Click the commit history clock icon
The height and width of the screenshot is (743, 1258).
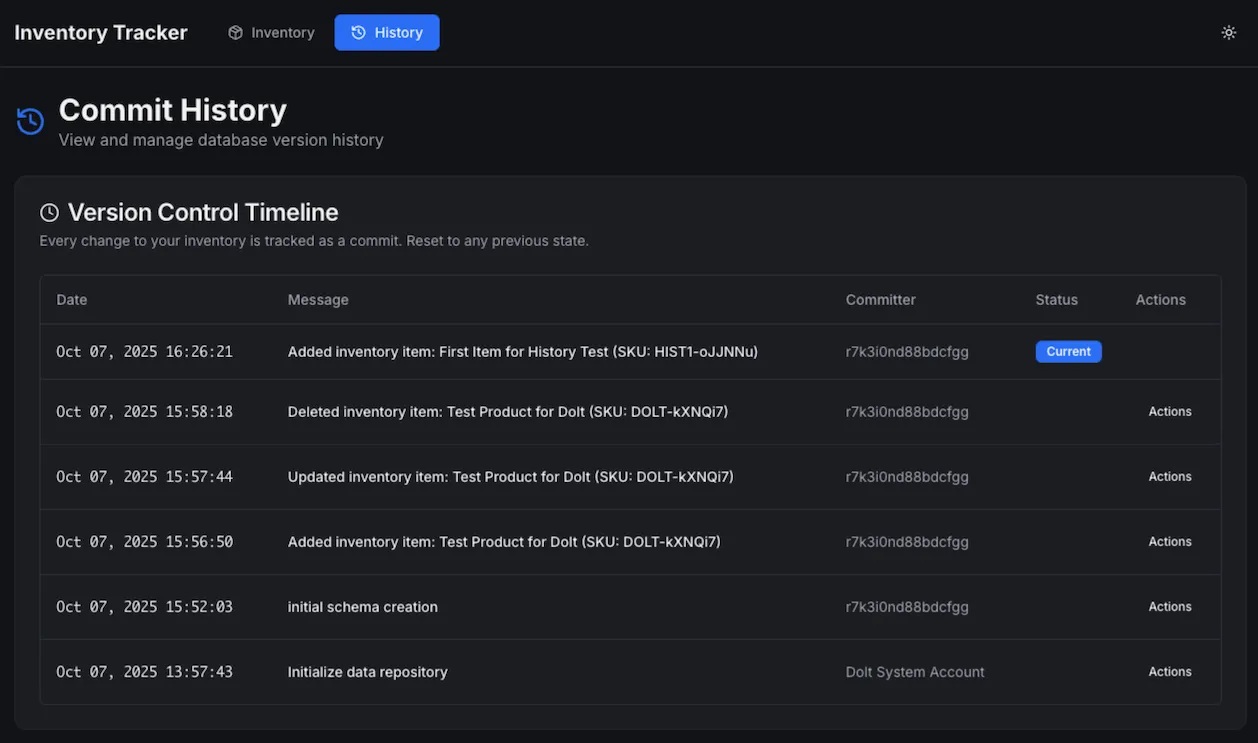(30, 122)
